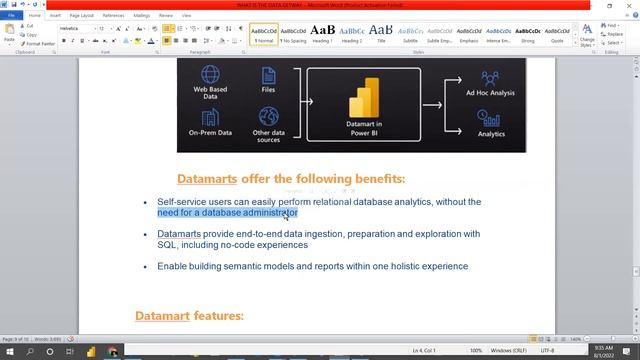Toggle Align Text Left
The height and width of the screenshot is (360, 640).
tap(167, 41)
